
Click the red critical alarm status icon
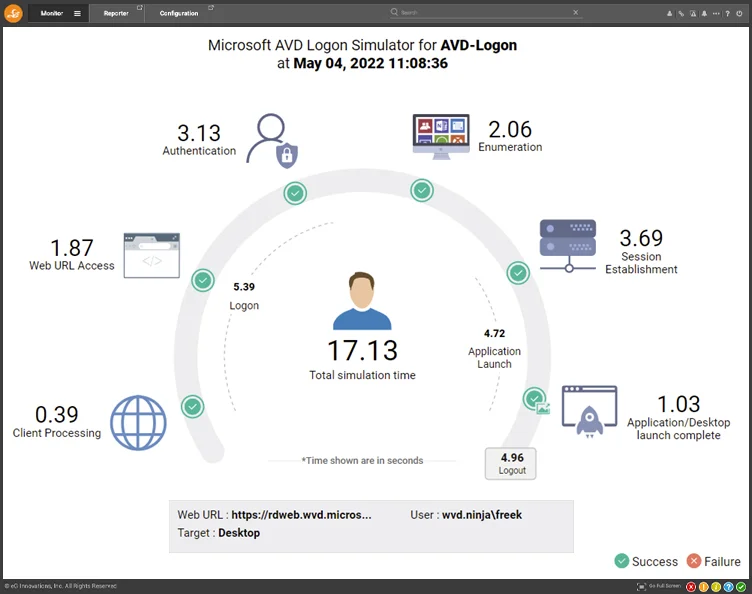coord(691,587)
